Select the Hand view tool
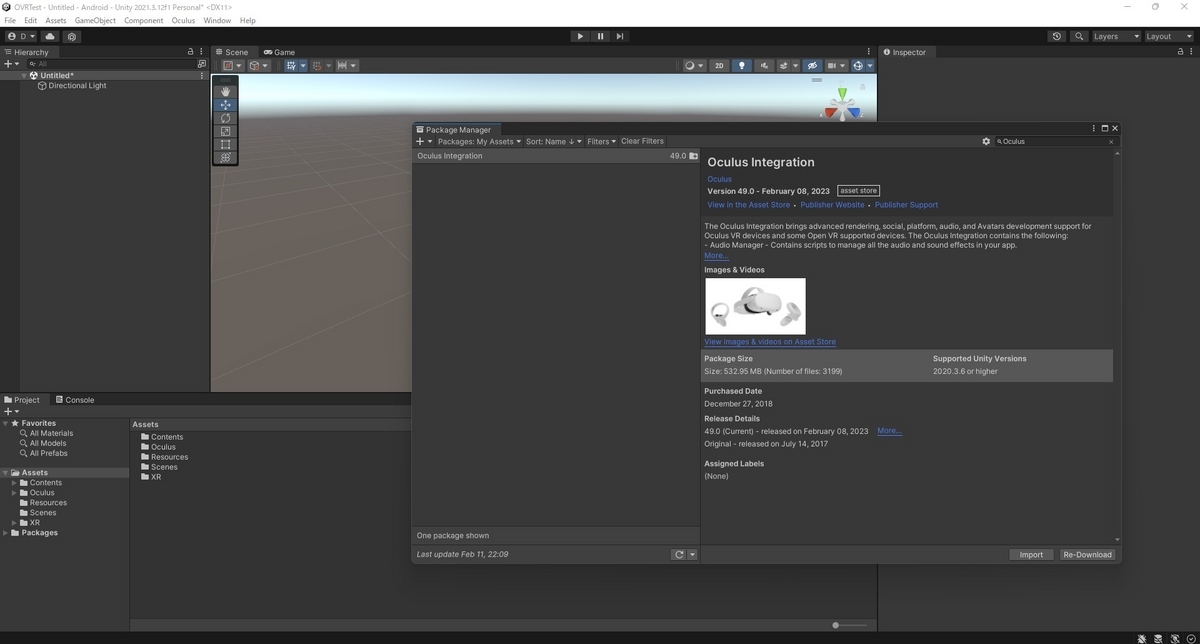 [x=225, y=91]
